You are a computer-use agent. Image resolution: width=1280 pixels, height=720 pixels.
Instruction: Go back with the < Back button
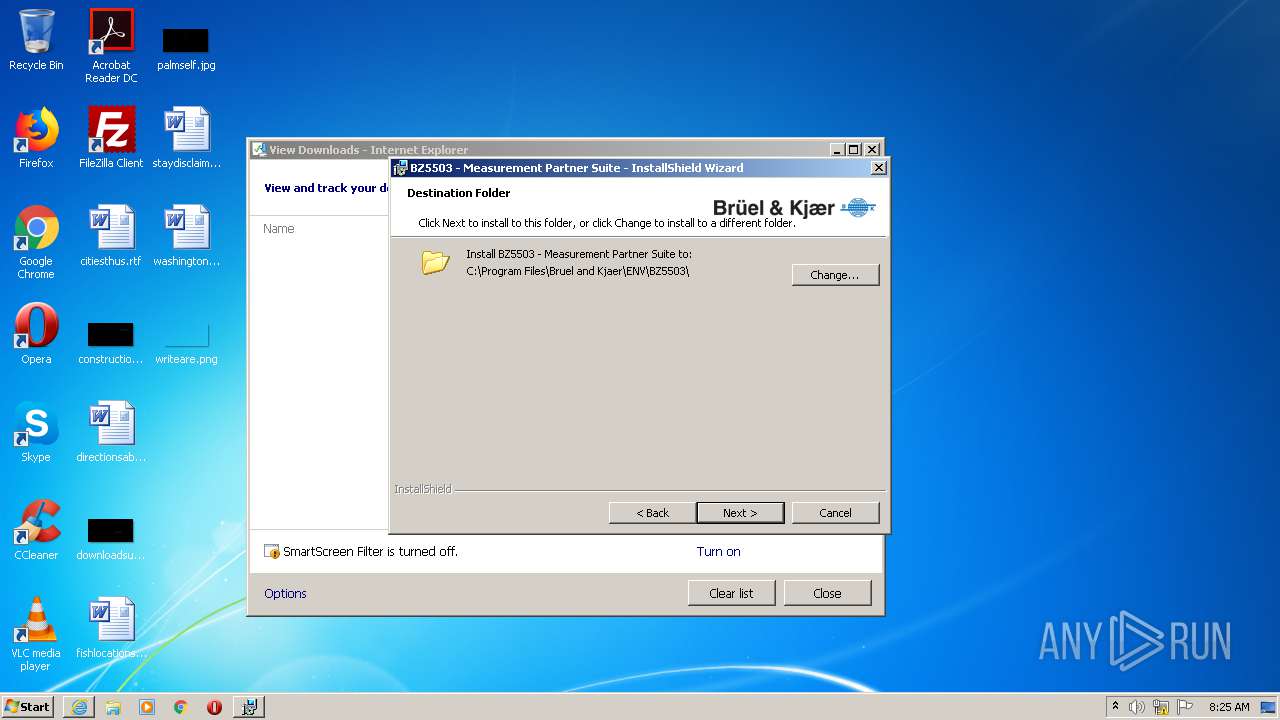click(652, 513)
